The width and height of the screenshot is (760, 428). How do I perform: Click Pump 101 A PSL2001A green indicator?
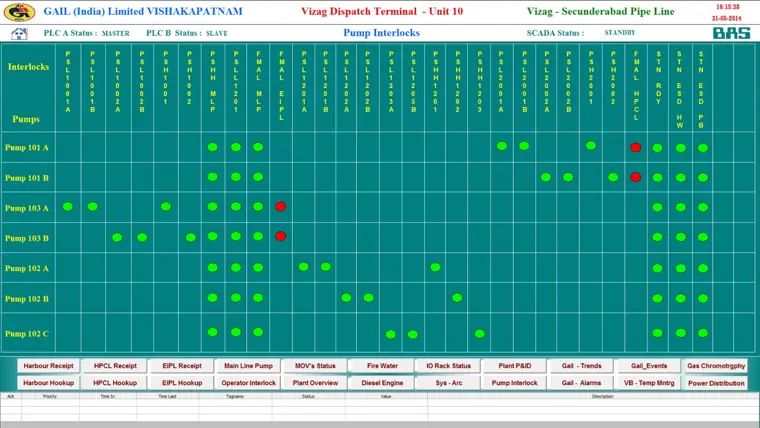click(502, 145)
